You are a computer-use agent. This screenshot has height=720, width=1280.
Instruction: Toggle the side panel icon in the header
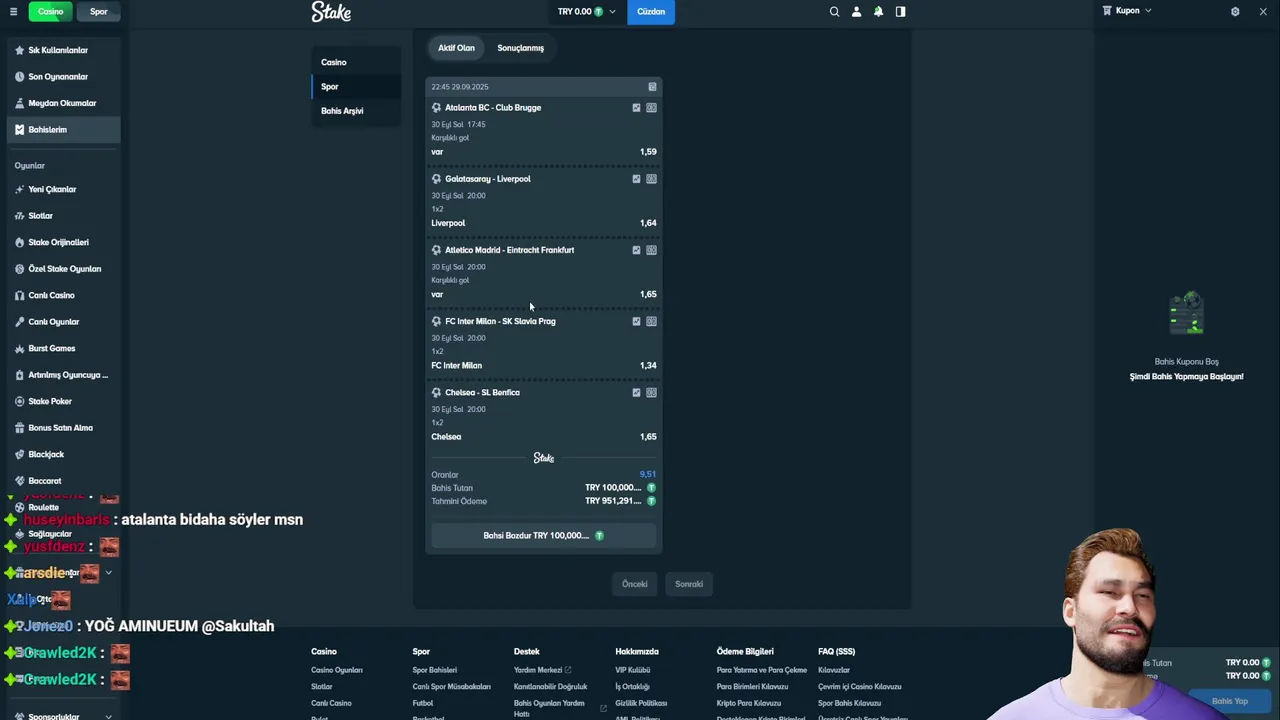tap(900, 12)
